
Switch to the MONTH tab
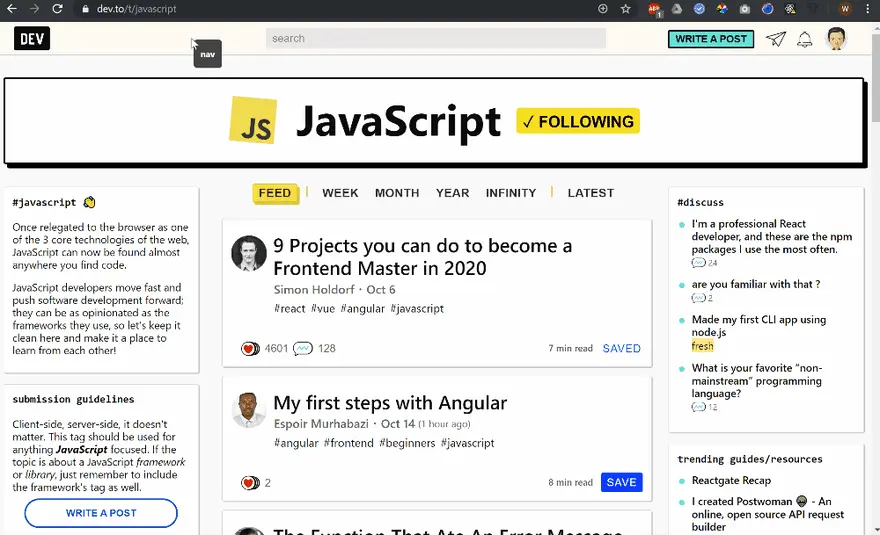click(x=397, y=193)
